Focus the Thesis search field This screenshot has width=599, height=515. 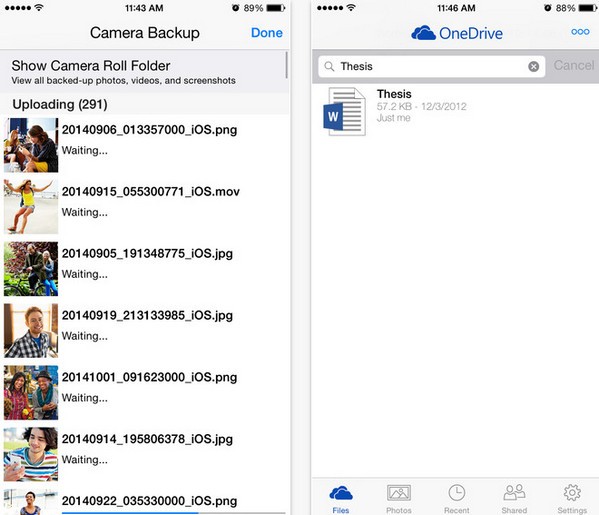432,66
